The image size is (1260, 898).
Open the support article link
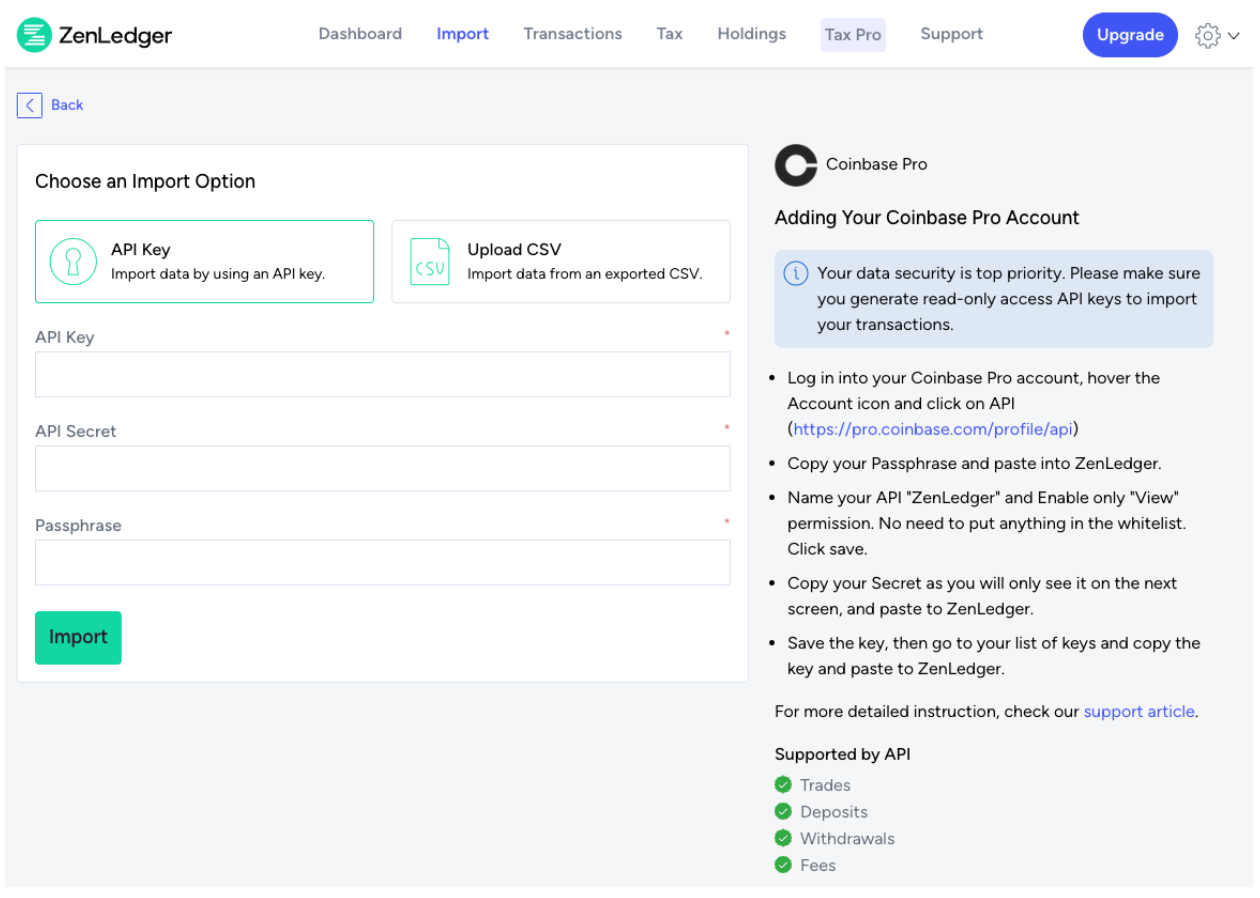click(1138, 712)
